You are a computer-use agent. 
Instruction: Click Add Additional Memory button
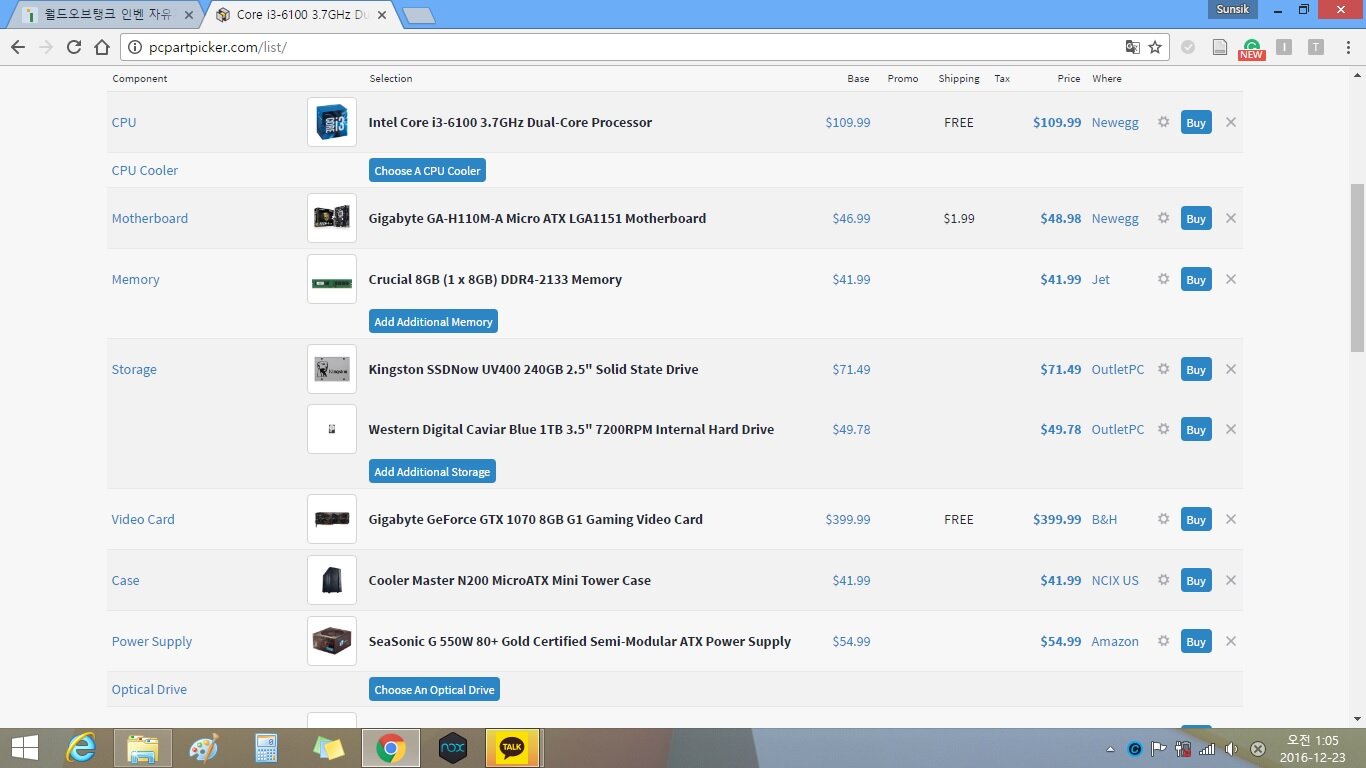(433, 321)
